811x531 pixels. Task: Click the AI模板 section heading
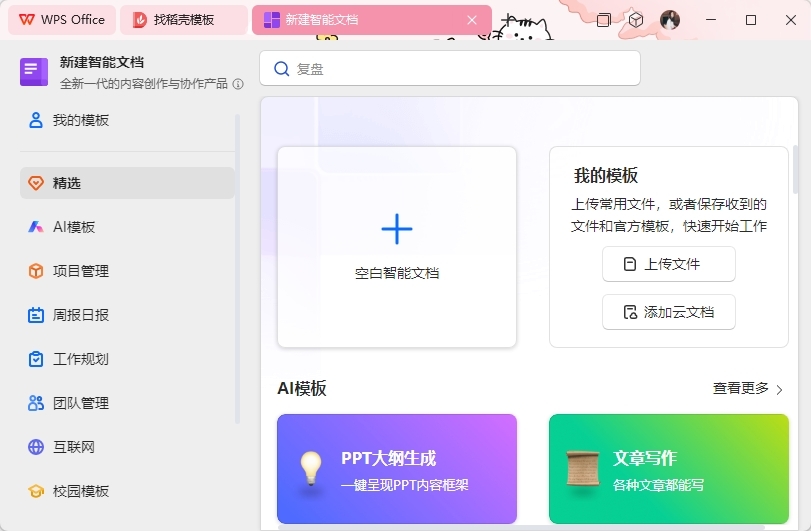pyautogui.click(x=302, y=388)
